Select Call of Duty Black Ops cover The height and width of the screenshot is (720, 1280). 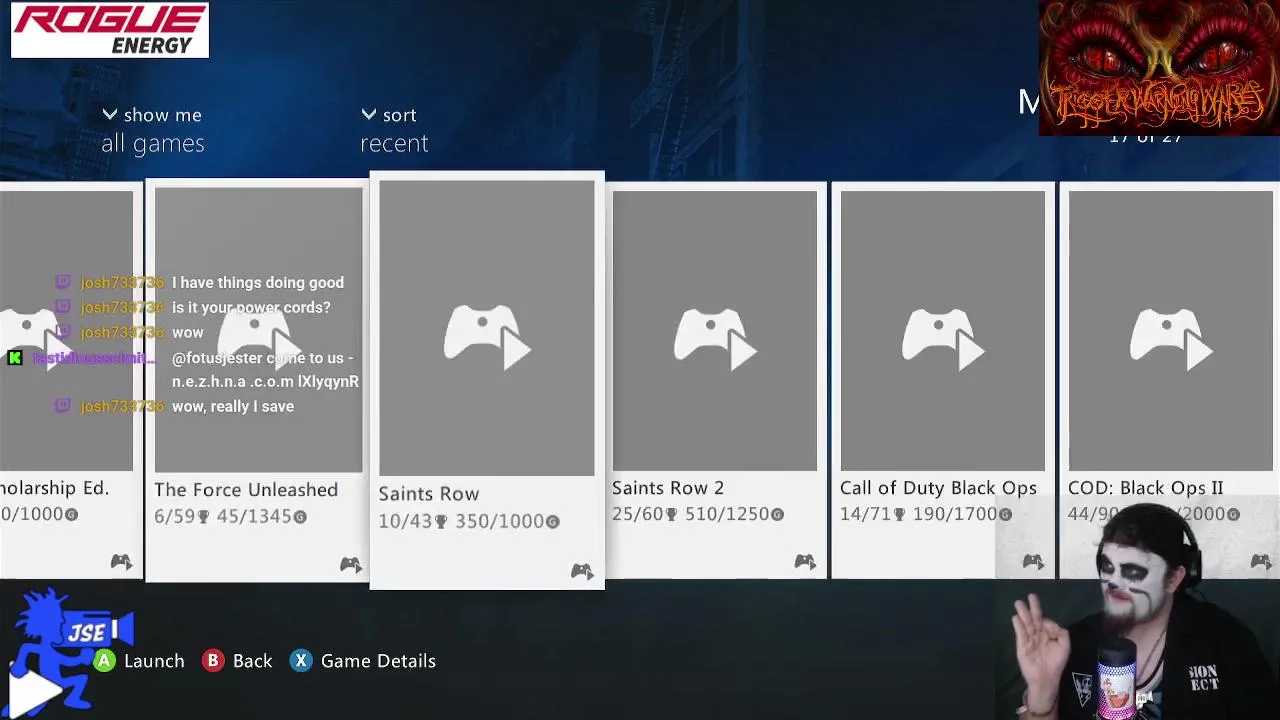[x=942, y=330]
